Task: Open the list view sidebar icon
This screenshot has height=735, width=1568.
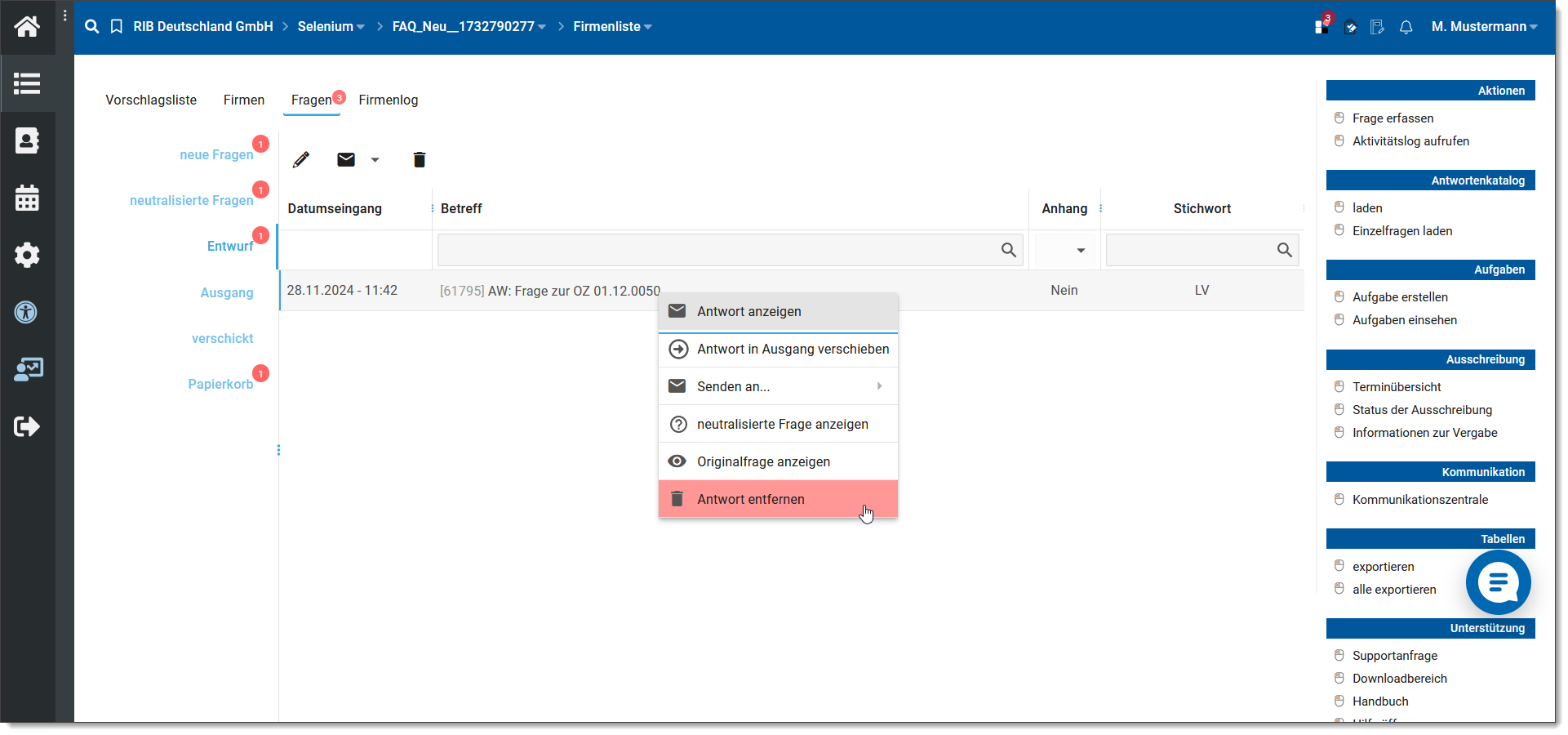Action: [27, 83]
